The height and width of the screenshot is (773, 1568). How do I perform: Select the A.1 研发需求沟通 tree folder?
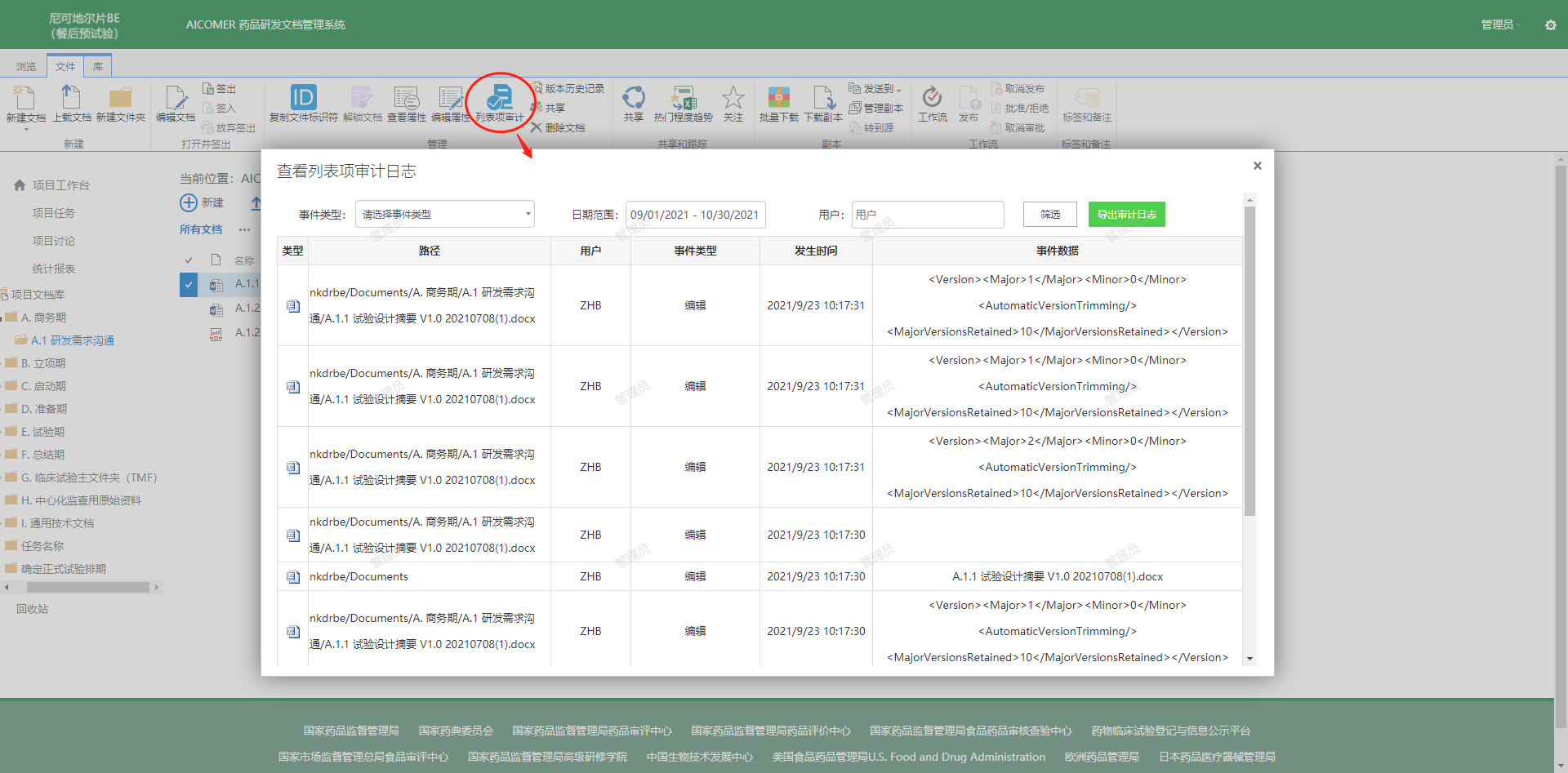(x=73, y=340)
